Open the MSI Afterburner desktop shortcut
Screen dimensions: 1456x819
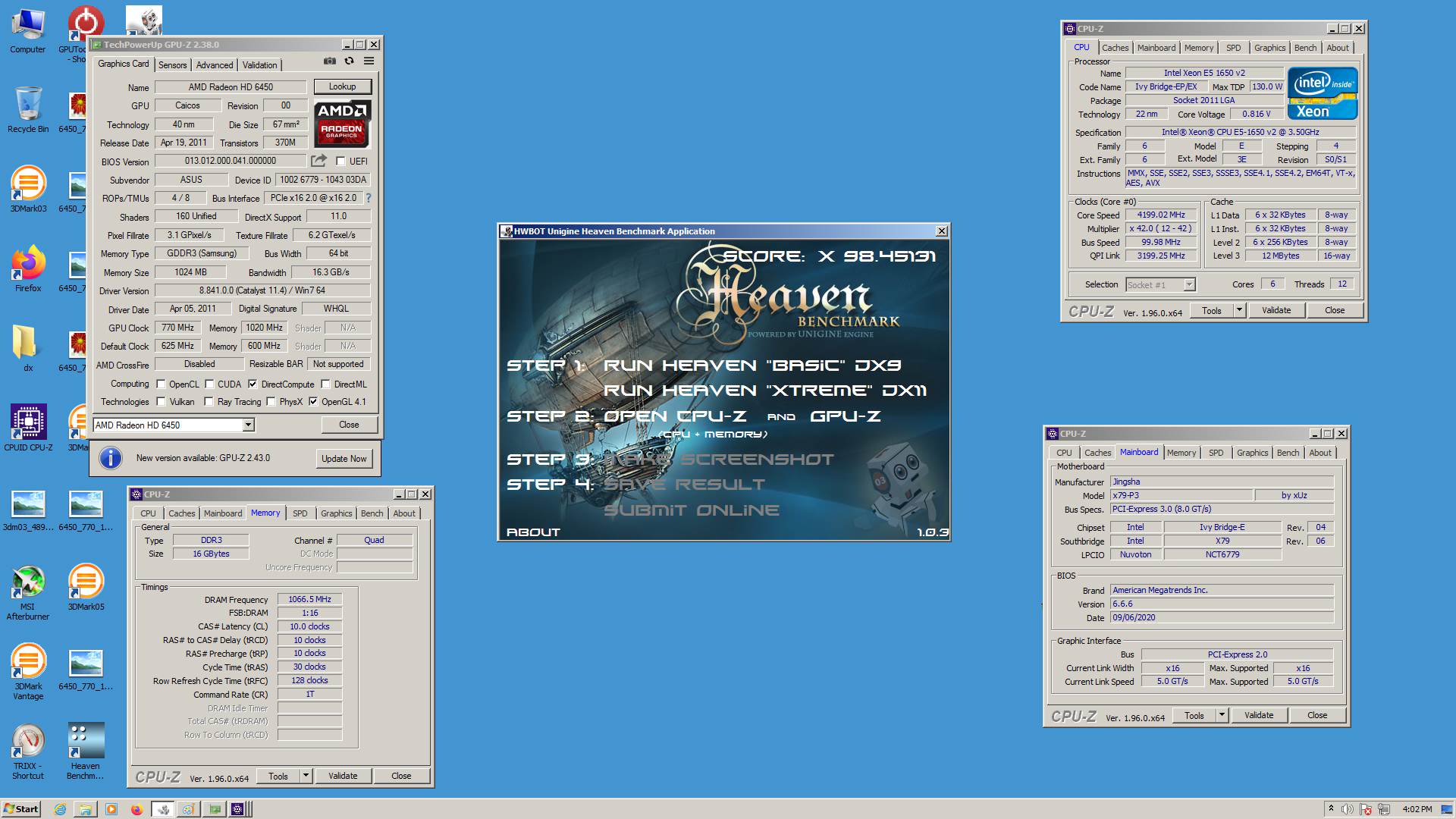point(28,593)
